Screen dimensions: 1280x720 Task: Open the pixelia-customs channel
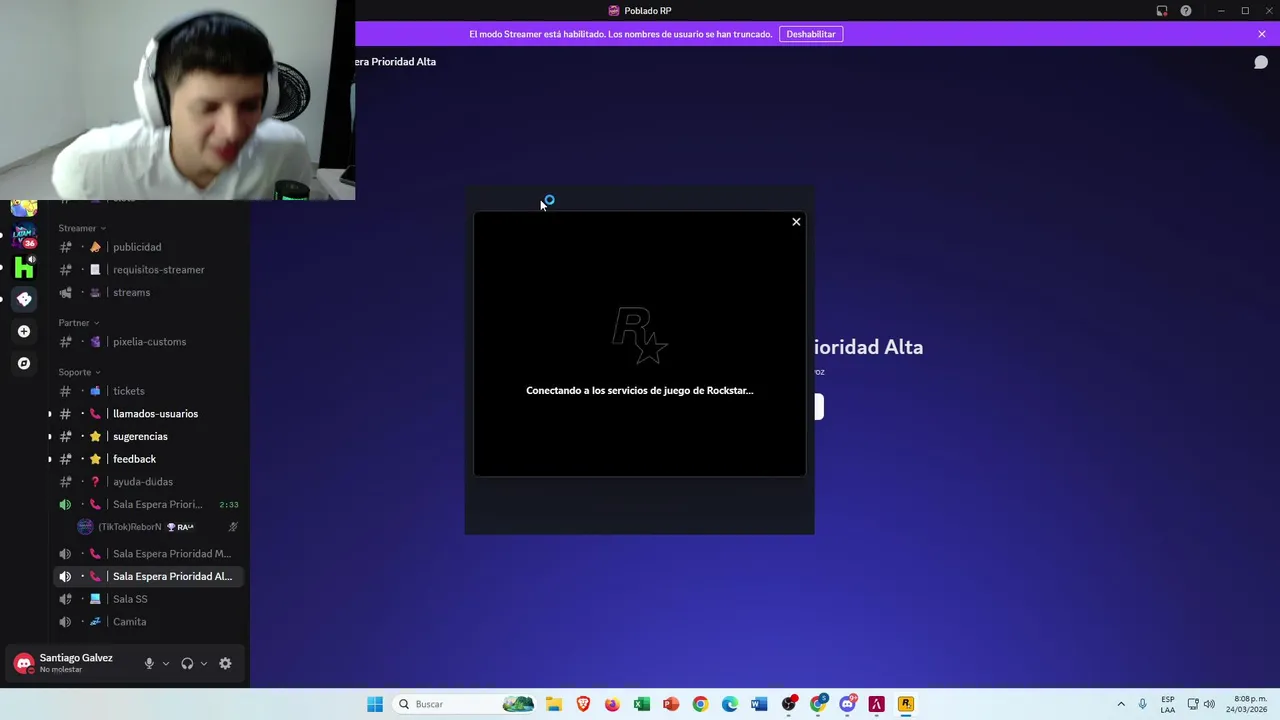point(150,342)
